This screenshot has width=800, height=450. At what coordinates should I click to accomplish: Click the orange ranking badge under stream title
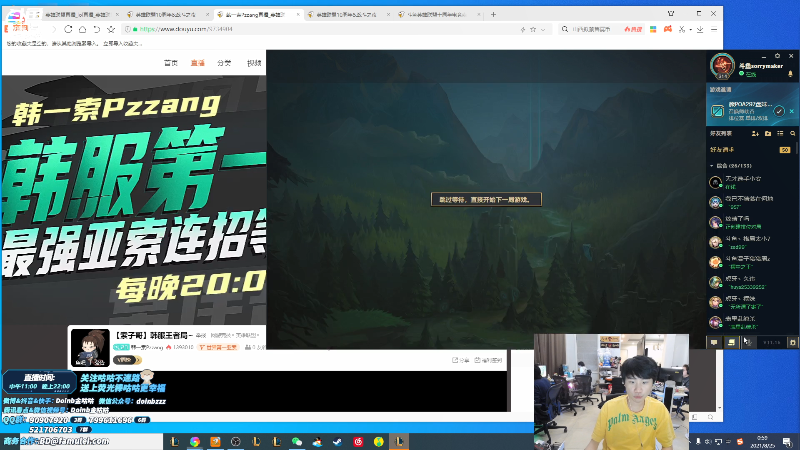[x=218, y=347]
